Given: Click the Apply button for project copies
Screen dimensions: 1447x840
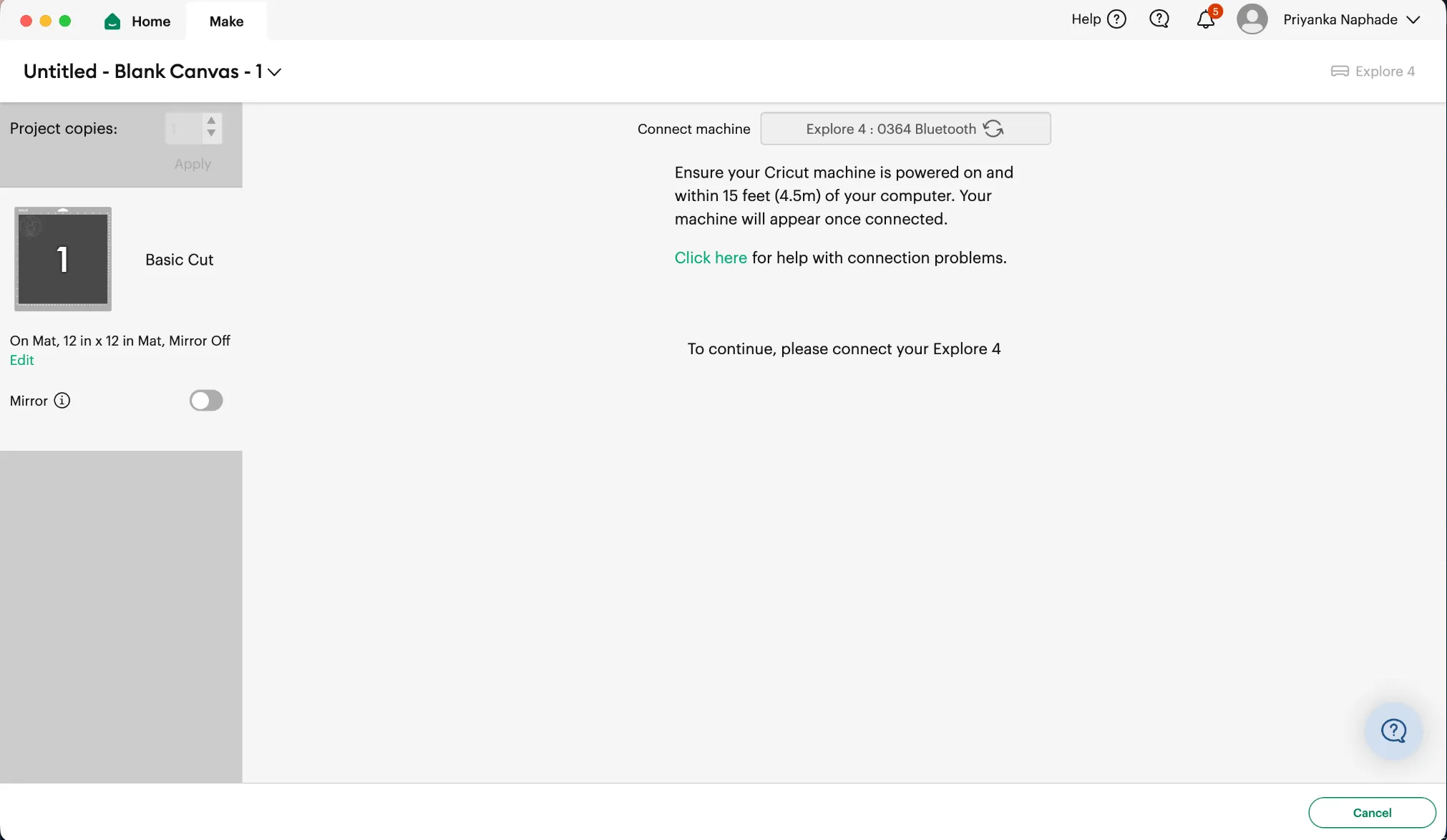Looking at the screenshot, I should (x=193, y=164).
